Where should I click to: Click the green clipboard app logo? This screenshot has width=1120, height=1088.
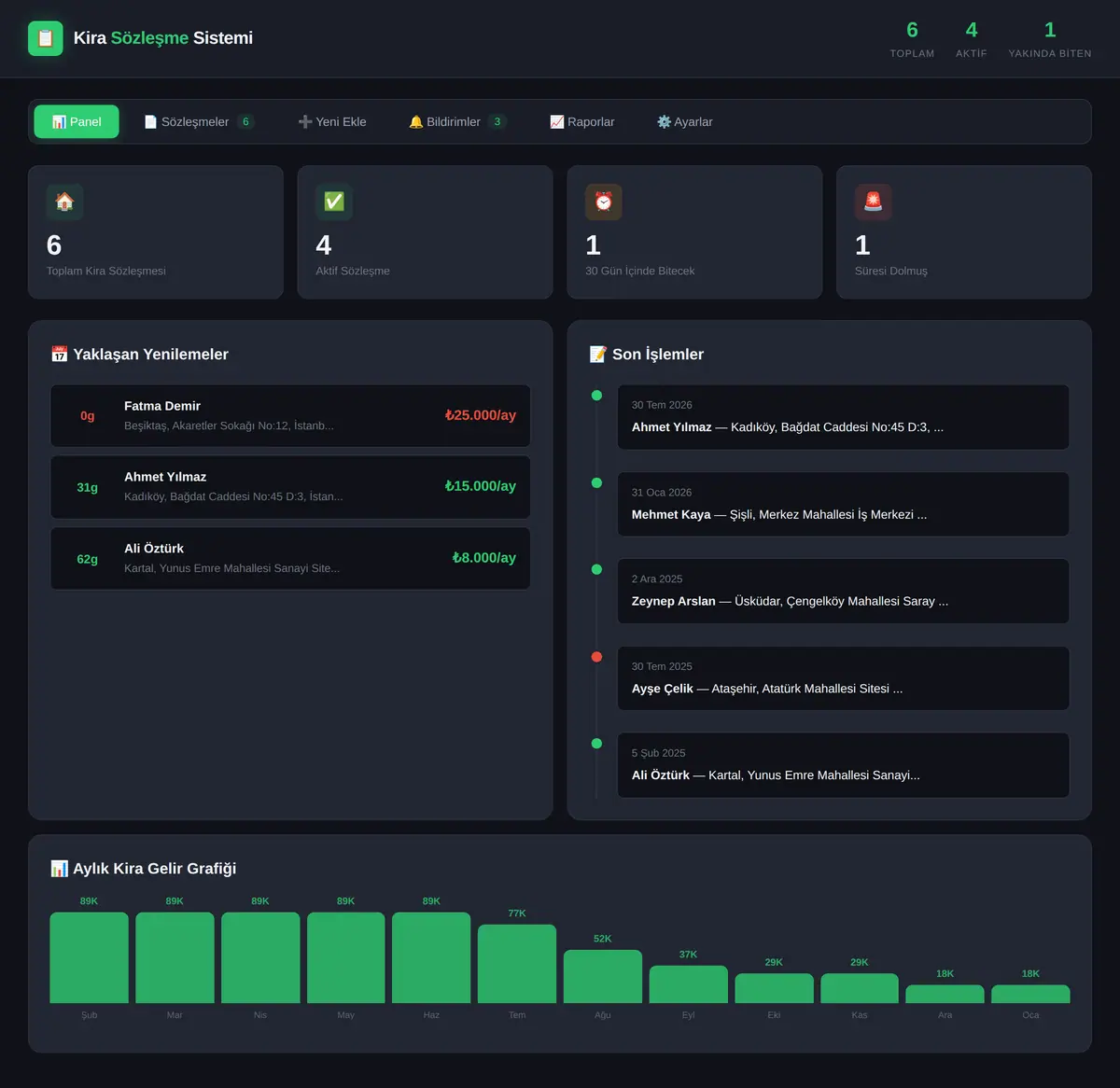click(46, 38)
